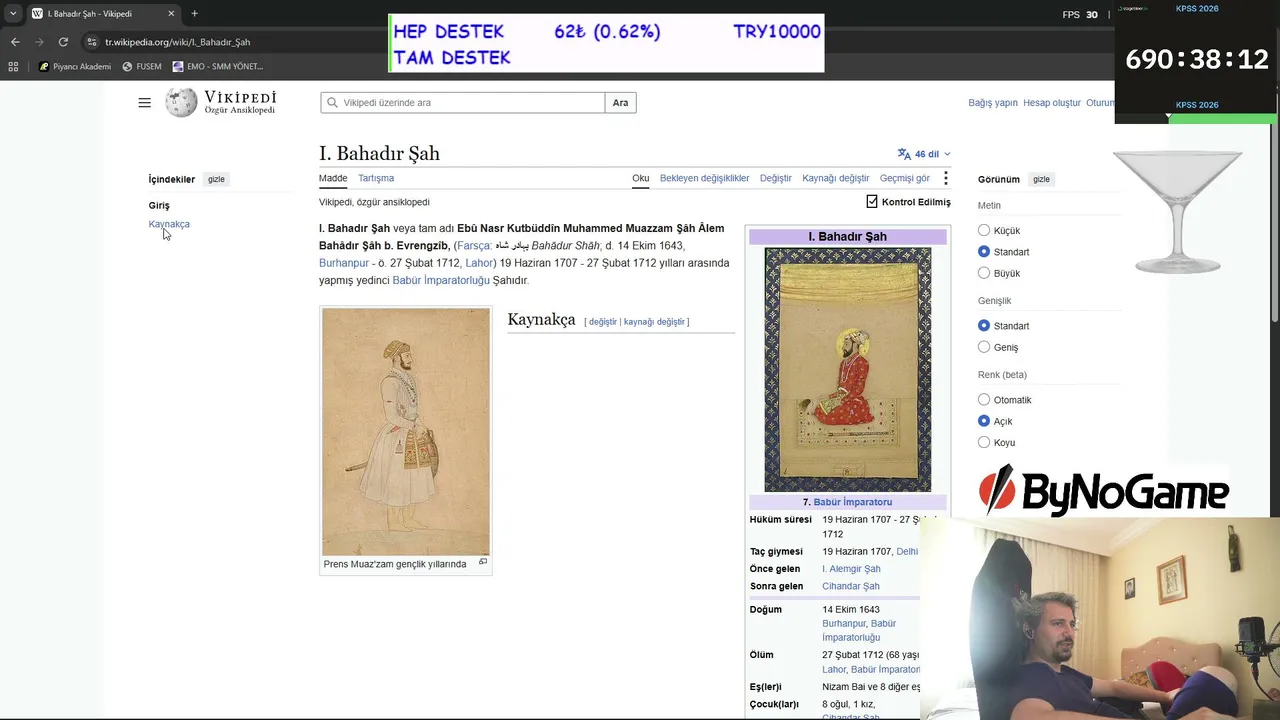Open the Burhanpur link in the intro paragraph

[344, 263]
